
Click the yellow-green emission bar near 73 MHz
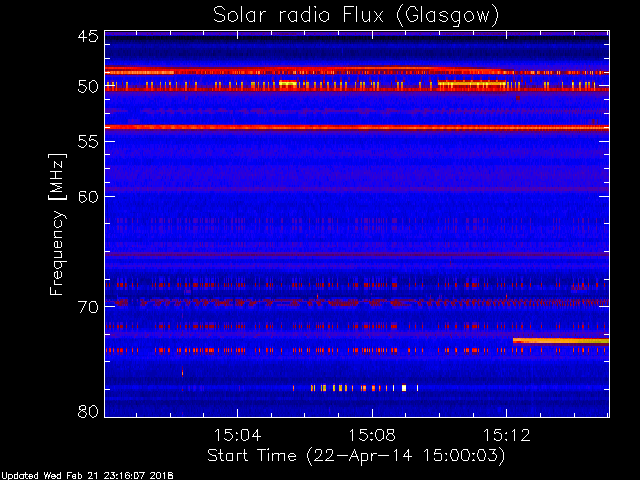[561, 341]
